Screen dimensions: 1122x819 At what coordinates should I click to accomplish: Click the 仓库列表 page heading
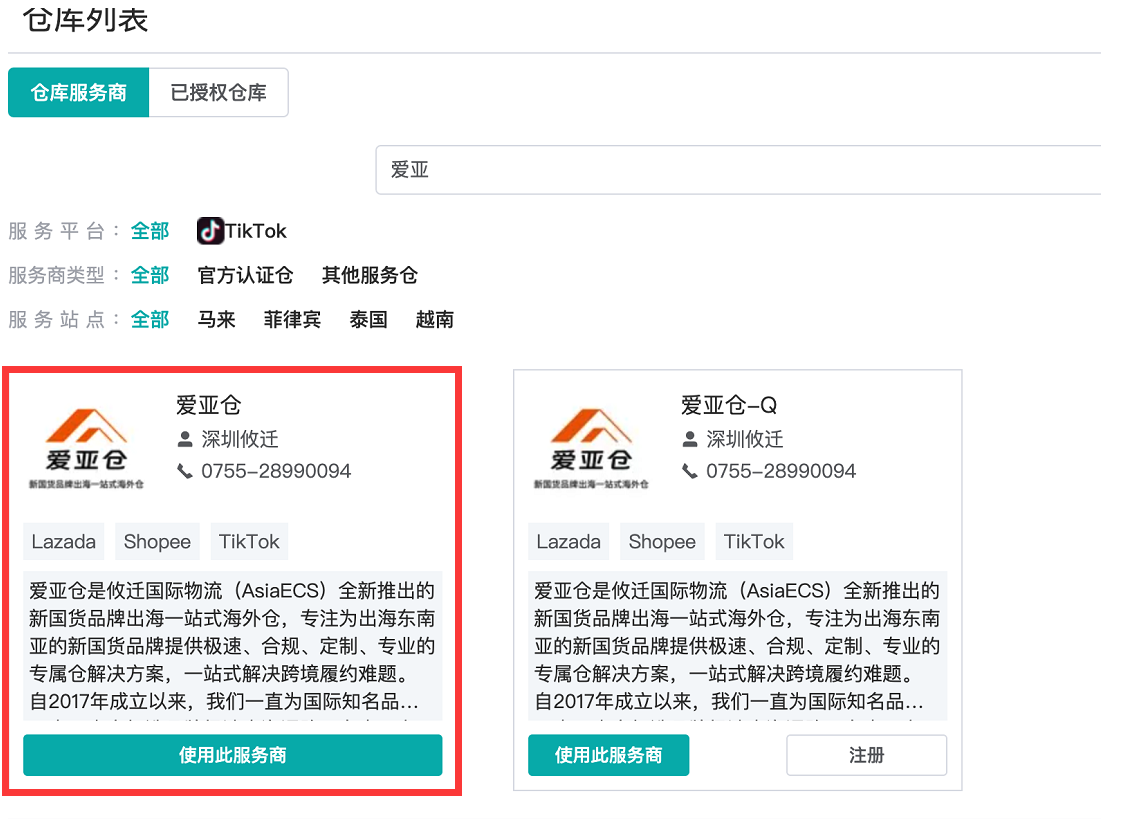[85, 20]
